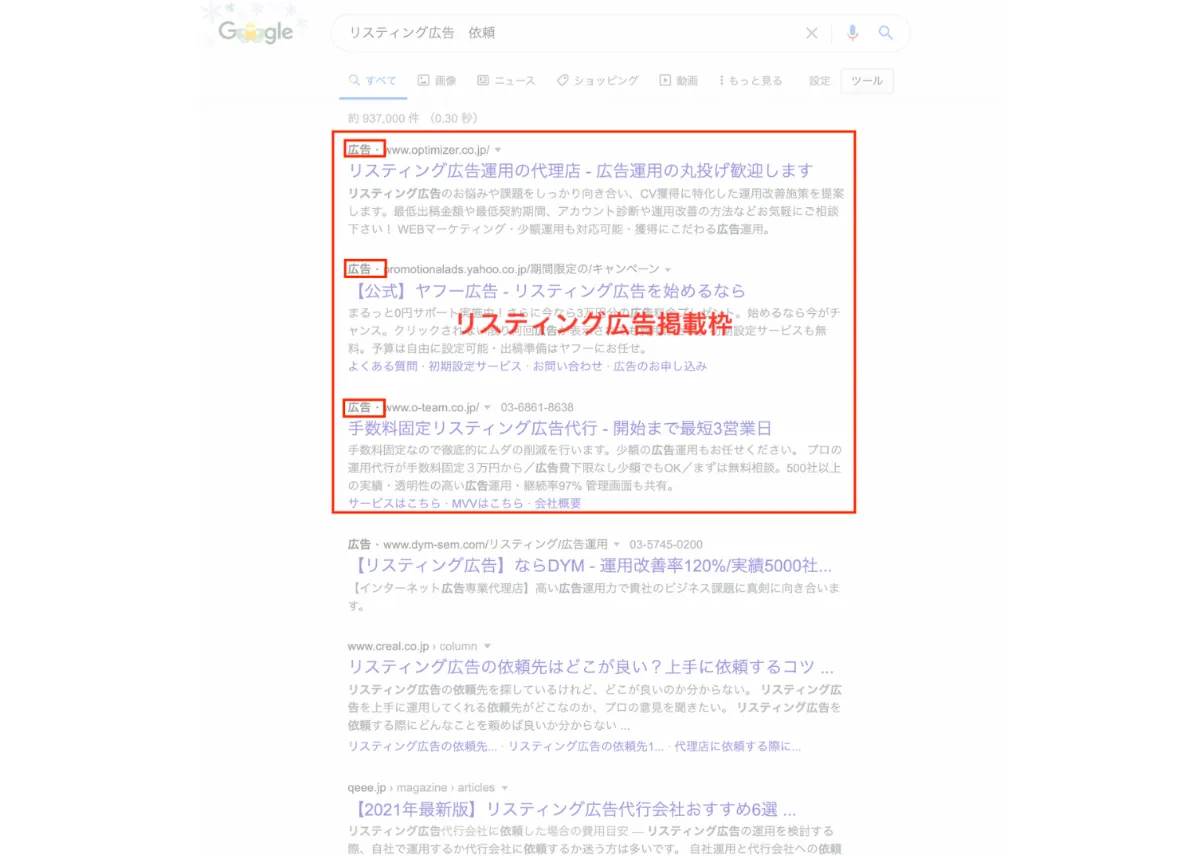
Task: Open the 会社概要 sitelink
Action: pyautogui.click(x=558, y=504)
